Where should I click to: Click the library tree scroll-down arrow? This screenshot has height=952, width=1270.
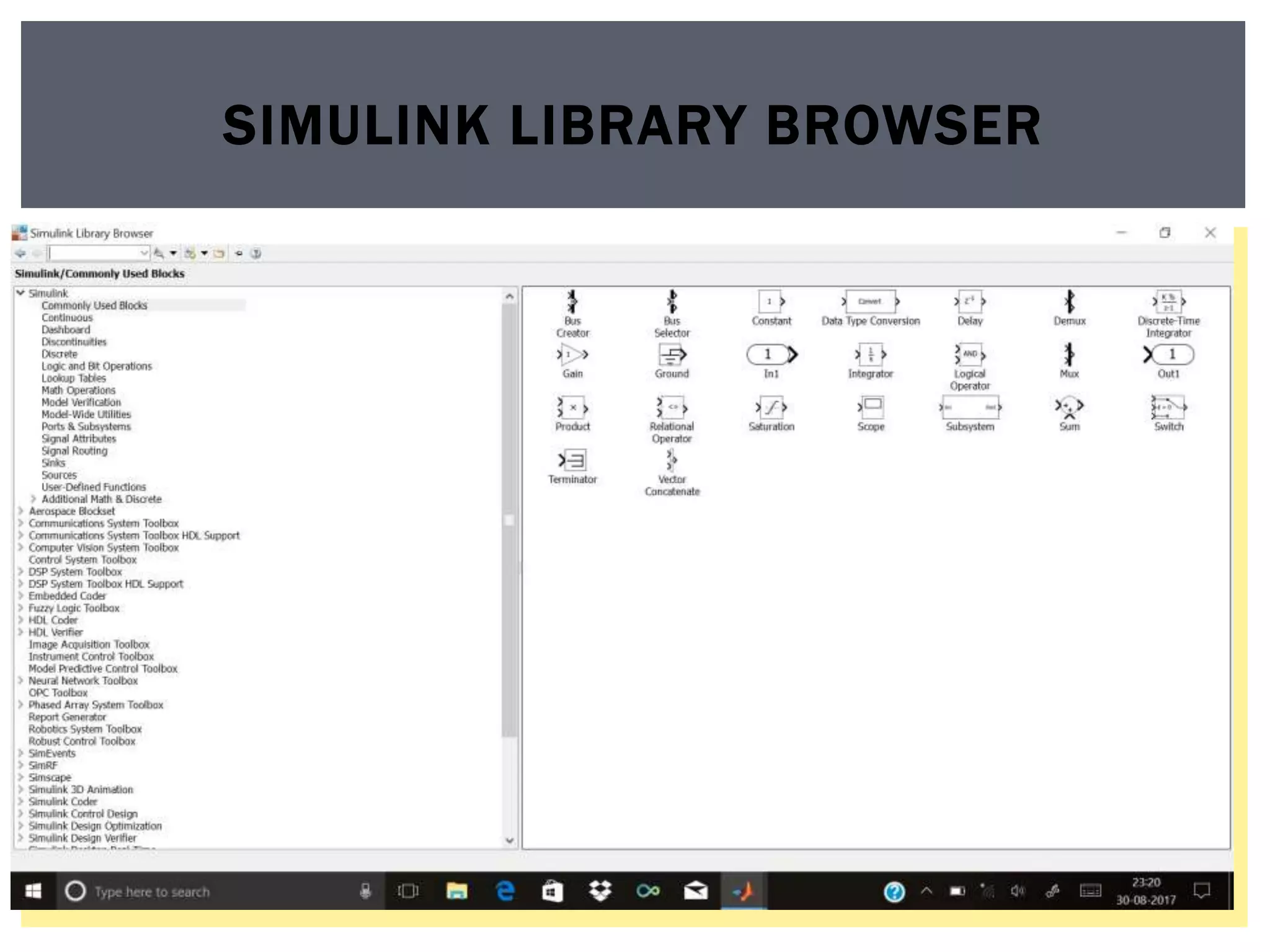510,840
